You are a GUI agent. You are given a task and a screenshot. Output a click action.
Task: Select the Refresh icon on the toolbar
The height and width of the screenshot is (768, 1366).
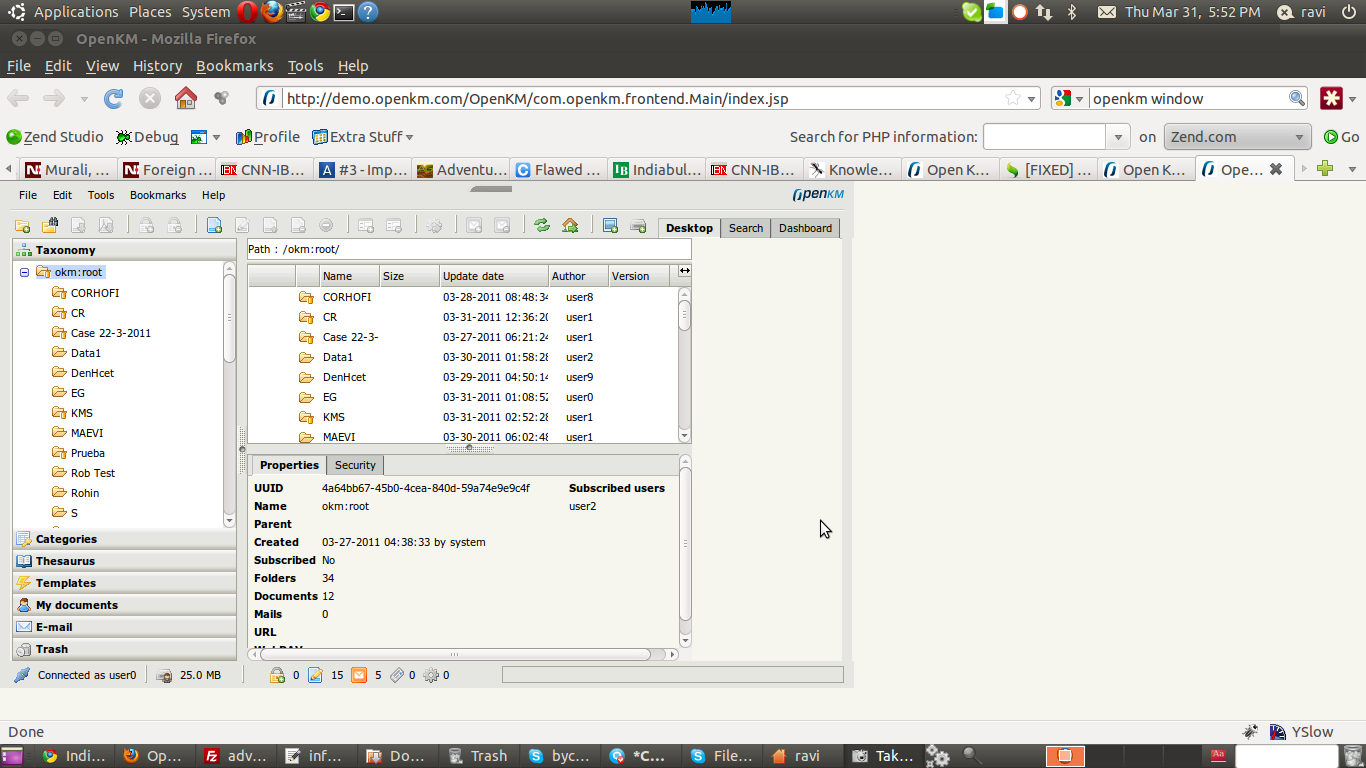pyautogui.click(x=543, y=225)
